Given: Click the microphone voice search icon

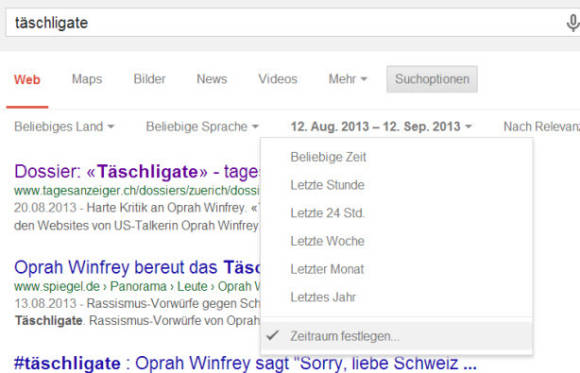Looking at the screenshot, I should click(573, 23).
